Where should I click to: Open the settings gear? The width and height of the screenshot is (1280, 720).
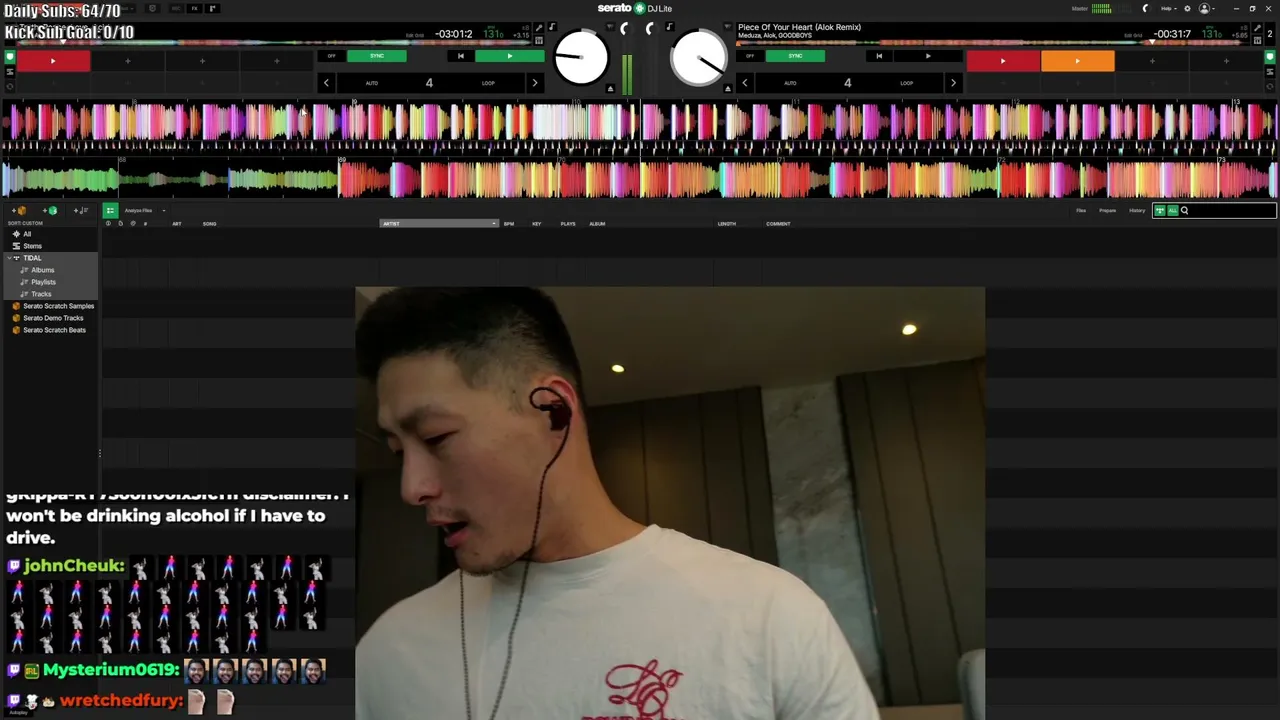tap(1187, 8)
